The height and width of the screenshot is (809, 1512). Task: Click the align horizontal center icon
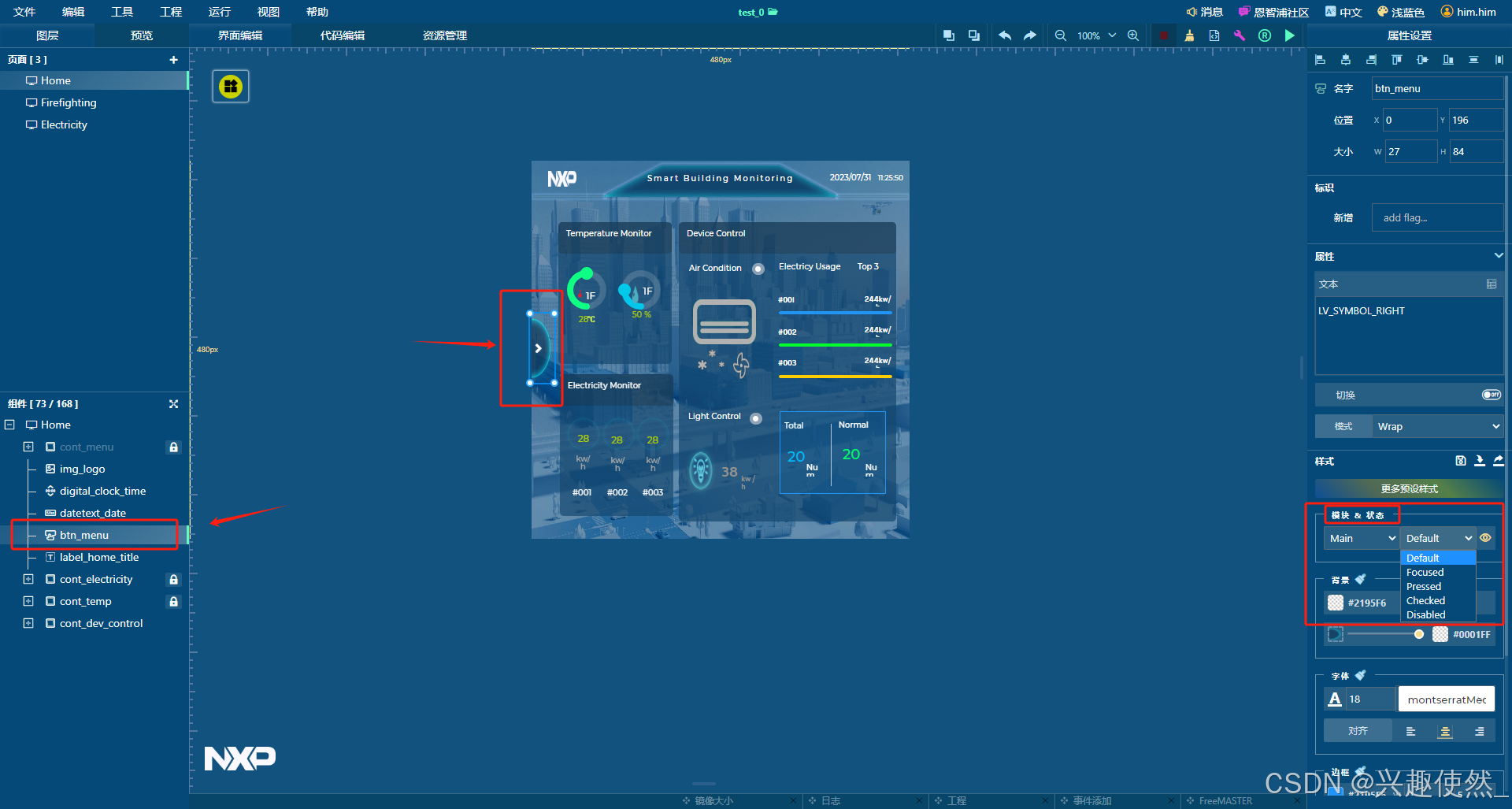point(1346,60)
